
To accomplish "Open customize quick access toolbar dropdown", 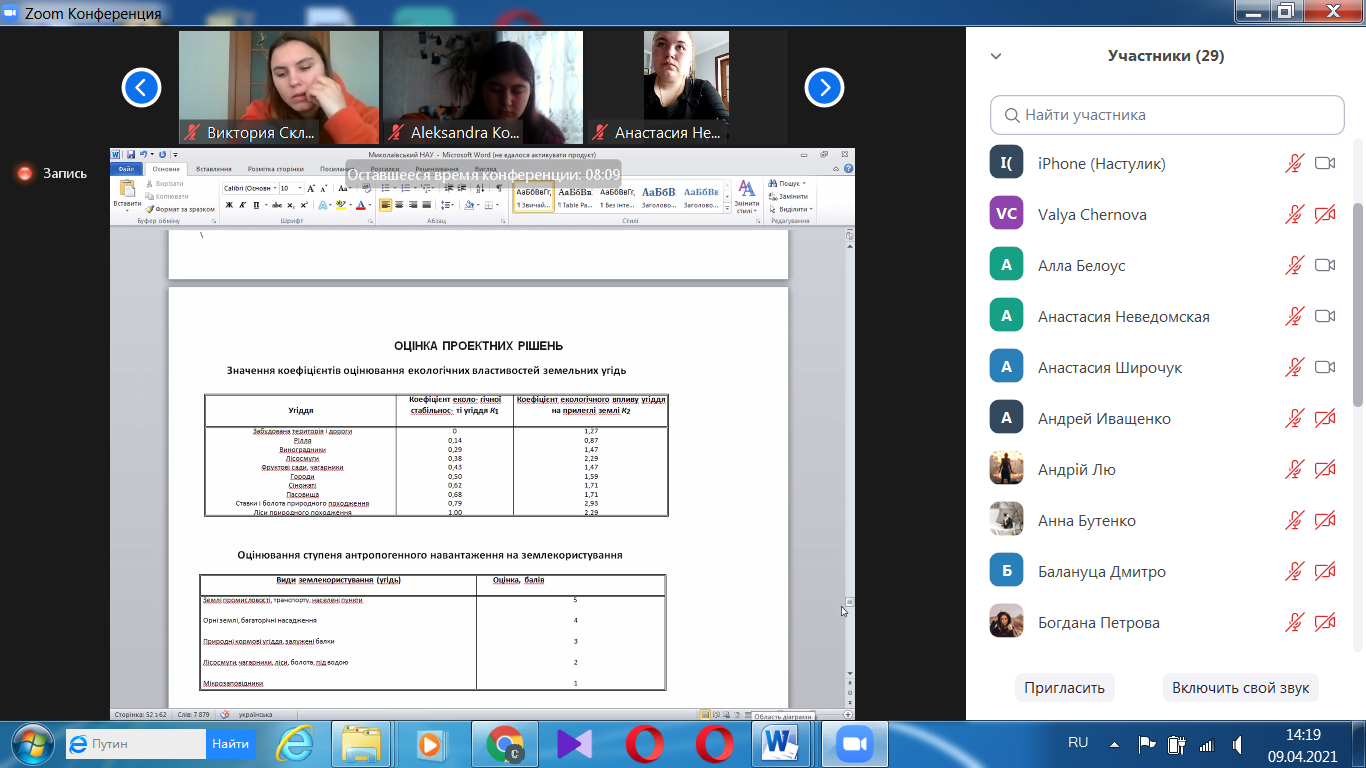I will (175, 154).
